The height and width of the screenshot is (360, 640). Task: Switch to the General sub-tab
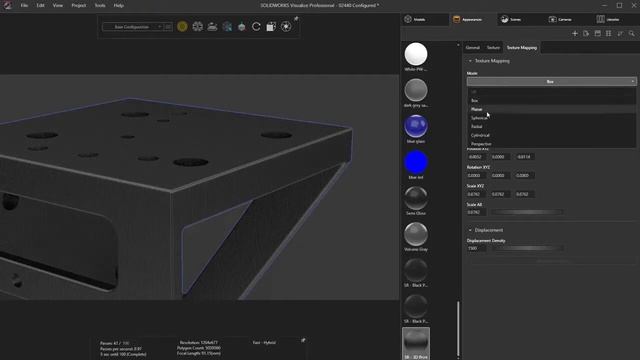point(473,48)
